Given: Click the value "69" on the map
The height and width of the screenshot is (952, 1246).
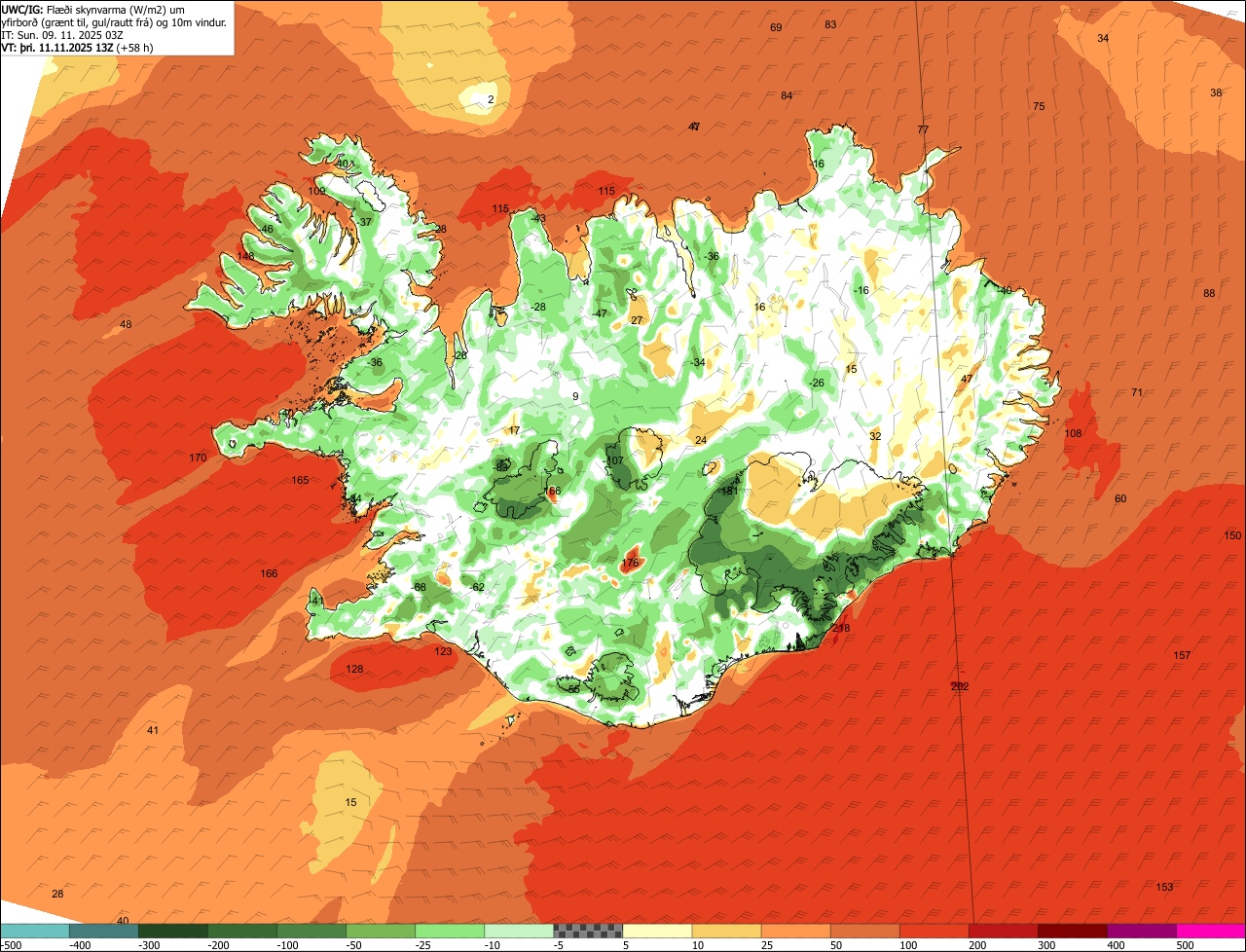Looking at the screenshot, I should 776,27.
